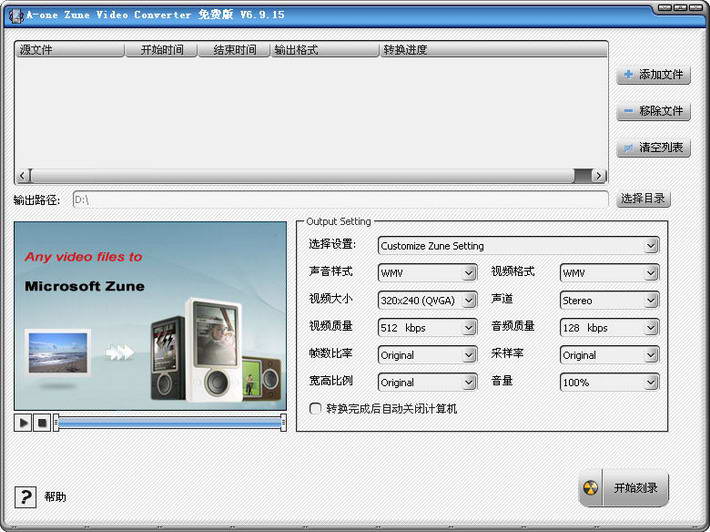The image size is (710, 532).
Task: Click the 输出格式 column header
Action: (325, 50)
